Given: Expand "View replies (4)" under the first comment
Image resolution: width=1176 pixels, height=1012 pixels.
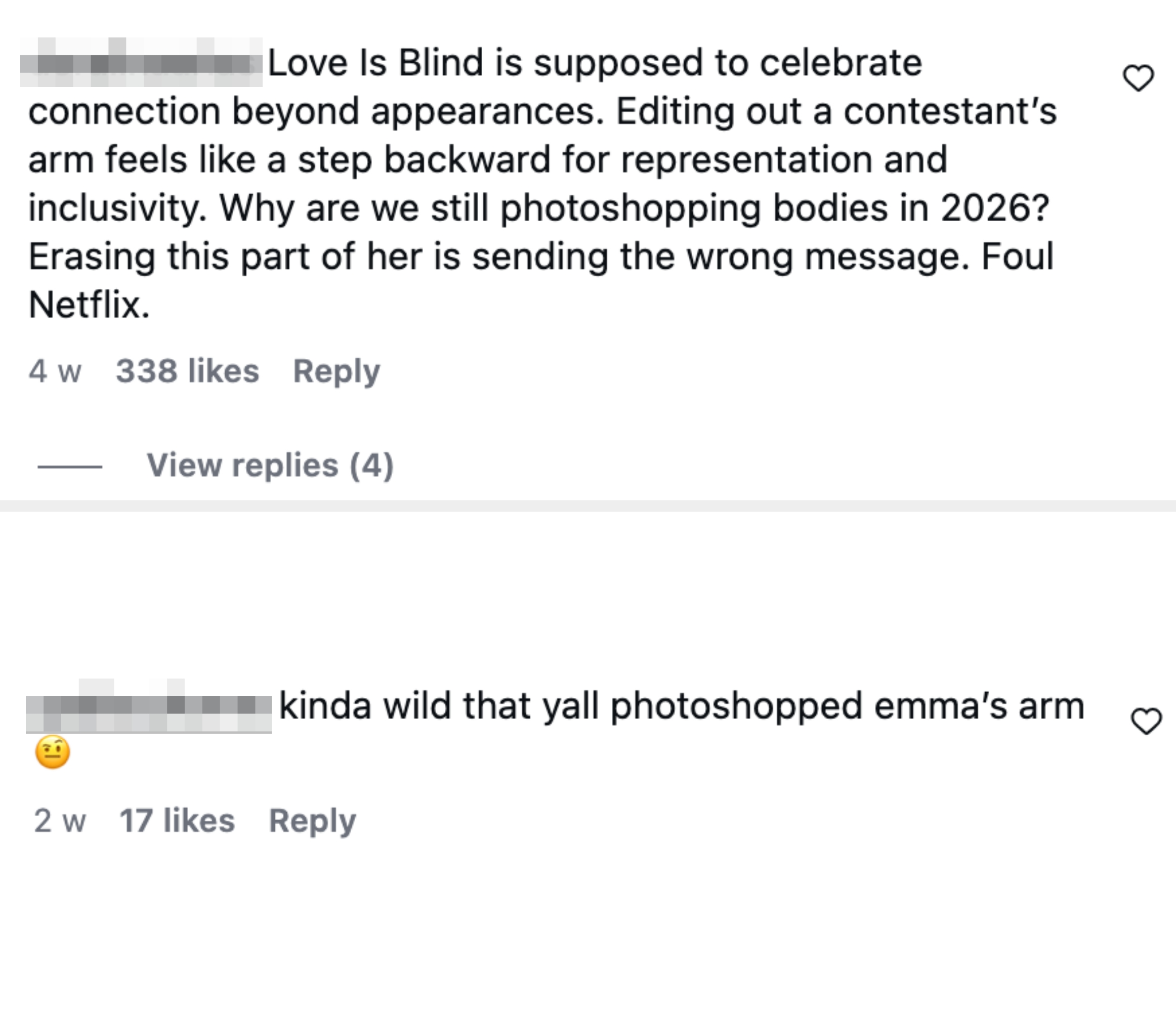Looking at the screenshot, I should click(271, 465).
